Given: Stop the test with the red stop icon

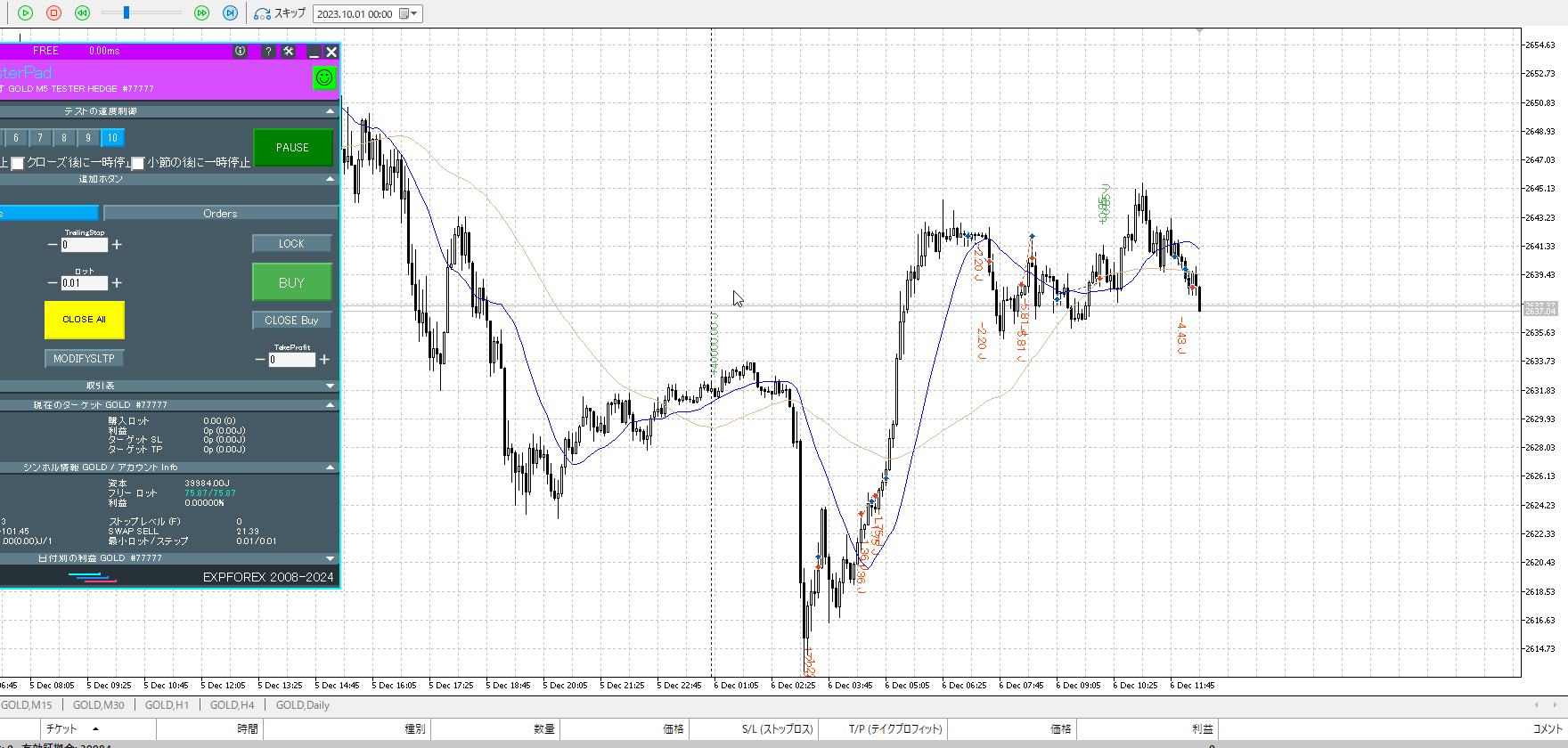Looking at the screenshot, I should click(x=53, y=12).
